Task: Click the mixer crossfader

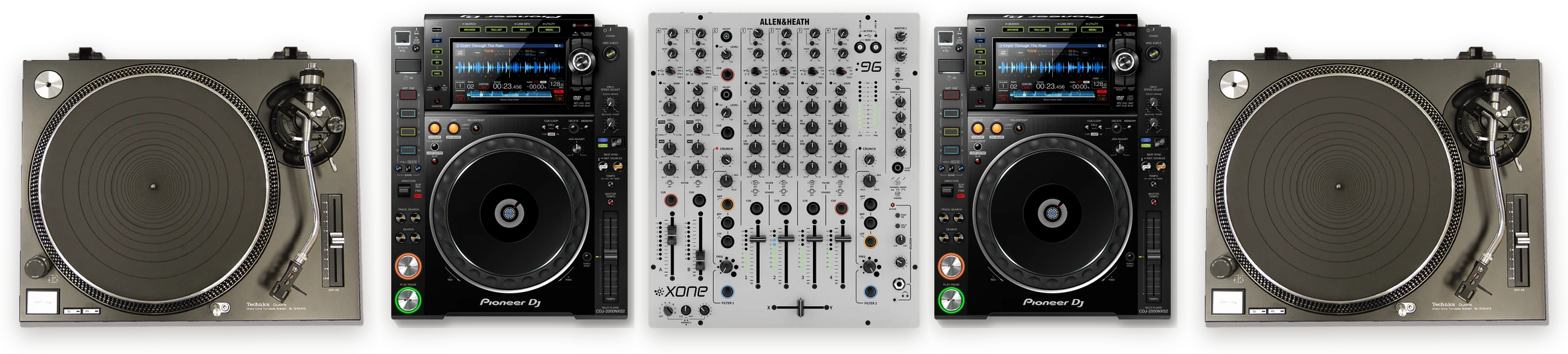Action: (x=800, y=307)
